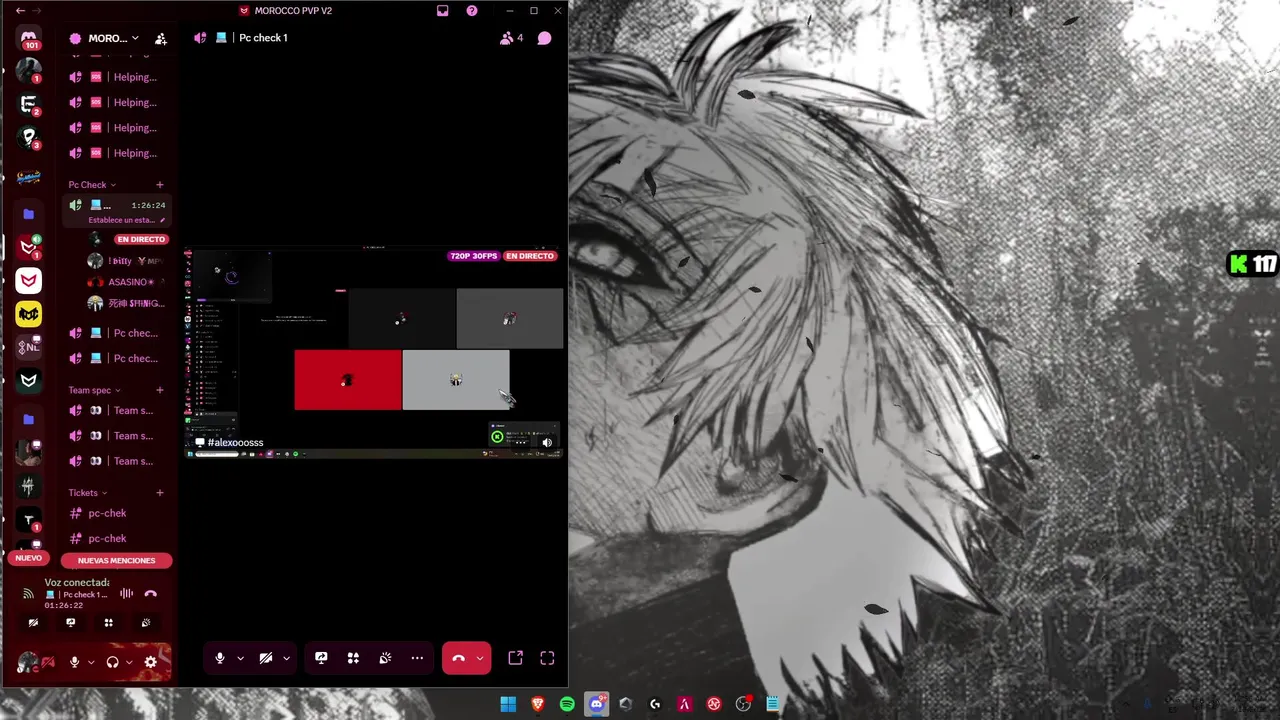Viewport: 1280px width, 720px height.
Task: Open input device arrow in user panel
Action: [x=91, y=662]
